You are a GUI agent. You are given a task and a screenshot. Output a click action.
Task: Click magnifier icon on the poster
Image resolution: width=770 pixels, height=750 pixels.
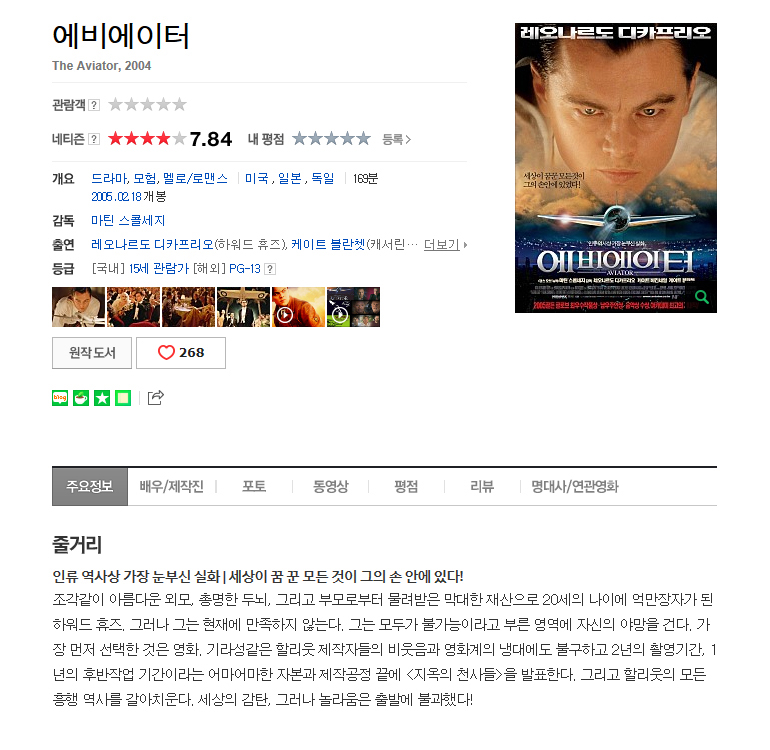tap(702, 297)
